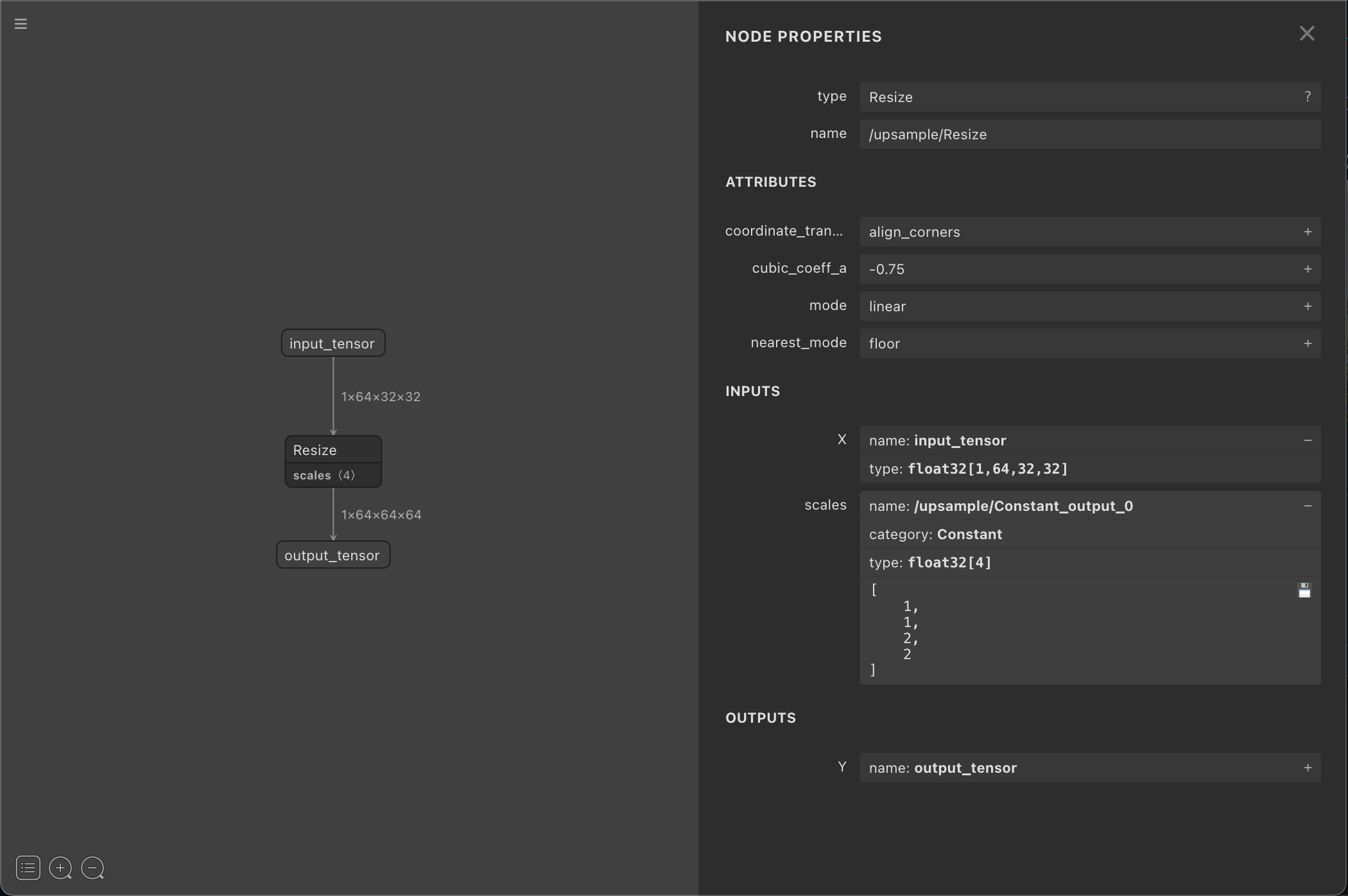Expand the output_tensor Y output details
Viewport: 1348px width, 896px height.
tap(1308, 767)
